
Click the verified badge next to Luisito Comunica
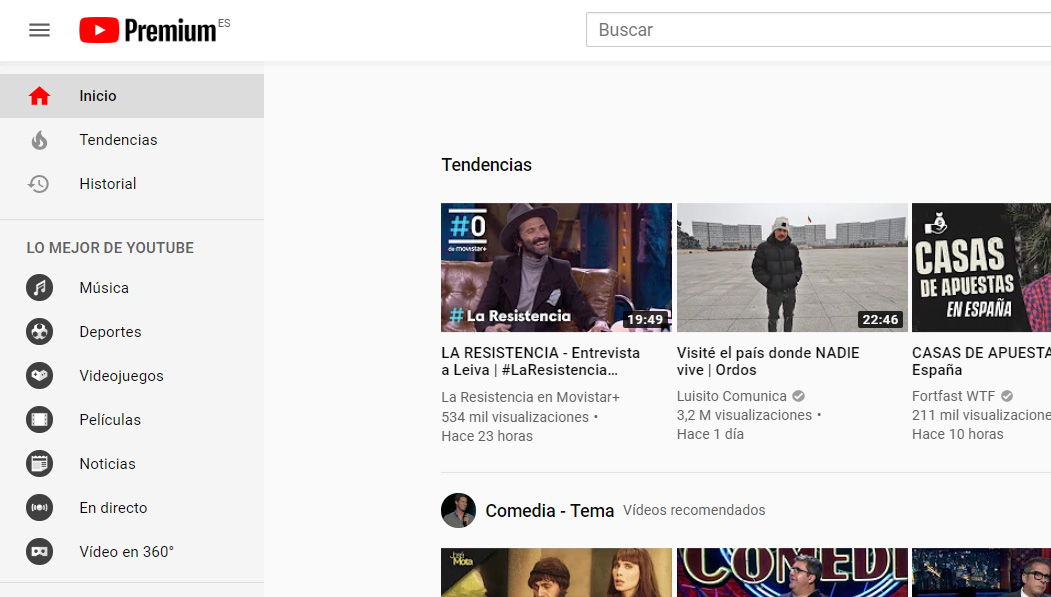[x=797, y=395]
